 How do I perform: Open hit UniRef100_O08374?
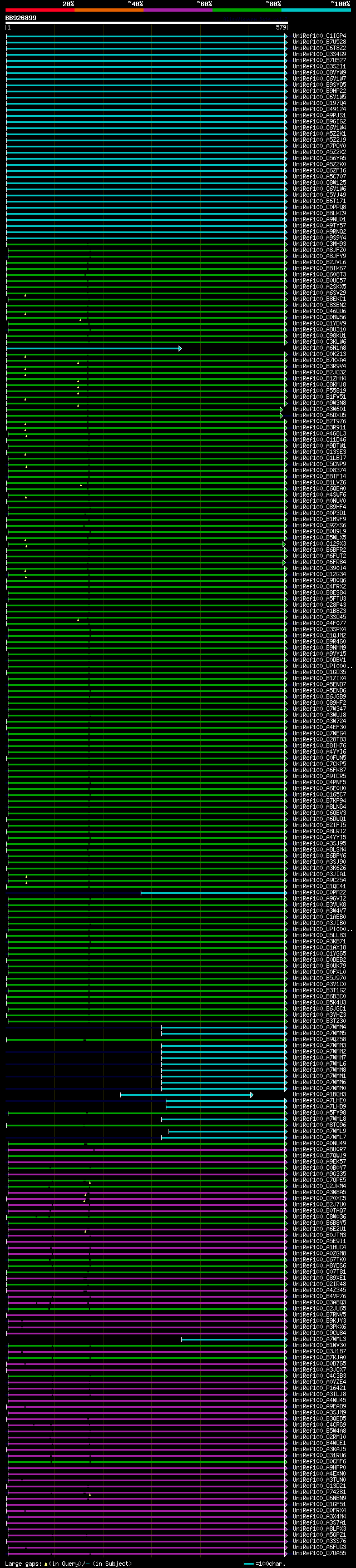(x=319, y=471)
